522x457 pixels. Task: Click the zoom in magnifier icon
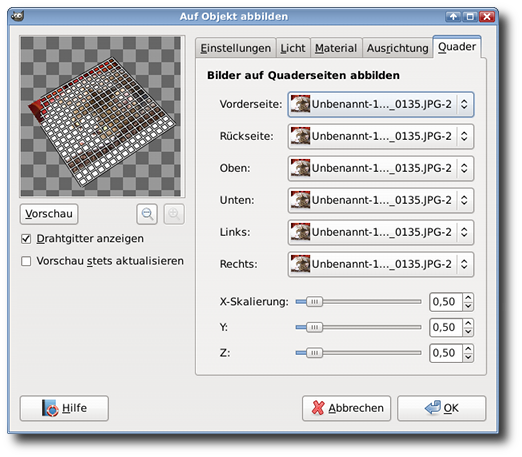174,214
